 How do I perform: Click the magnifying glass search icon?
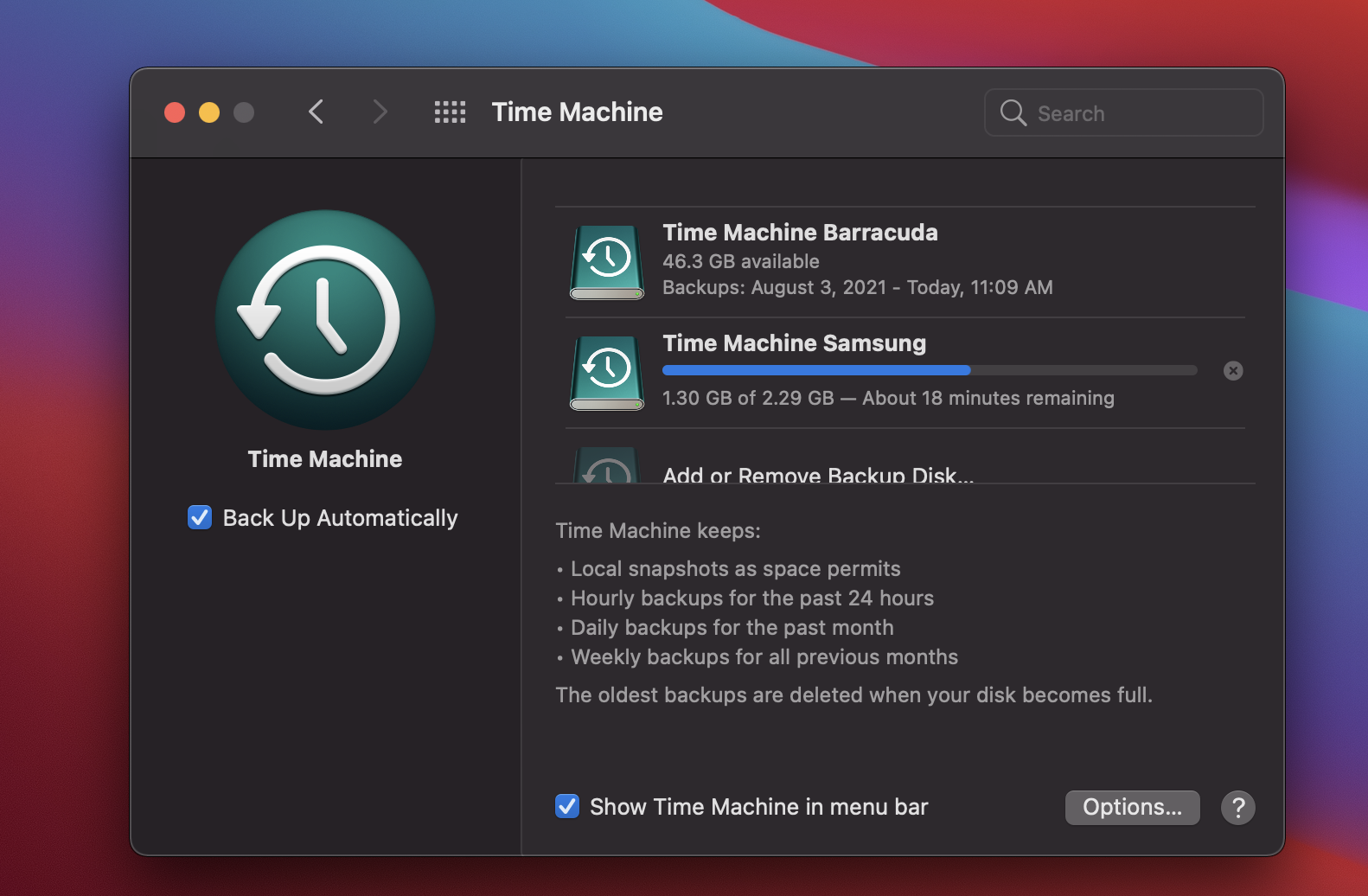[x=1013, y=112]
